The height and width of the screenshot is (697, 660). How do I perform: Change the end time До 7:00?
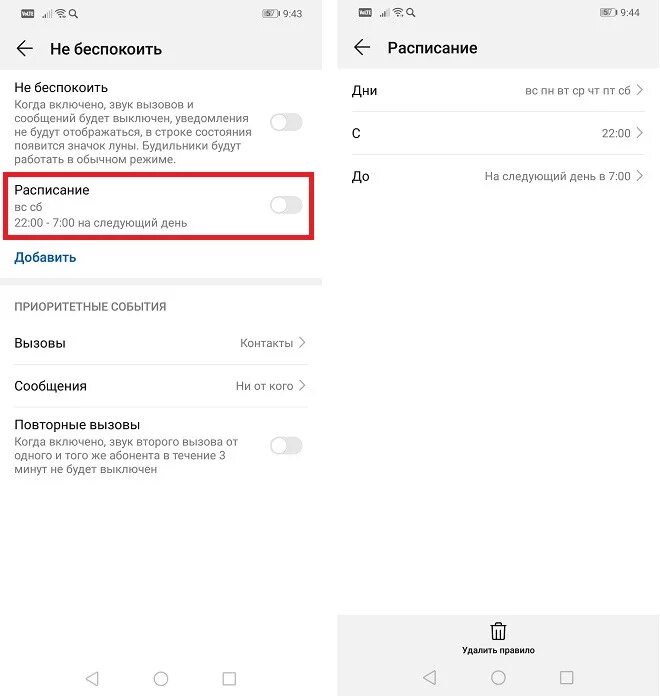click(498, 176)
